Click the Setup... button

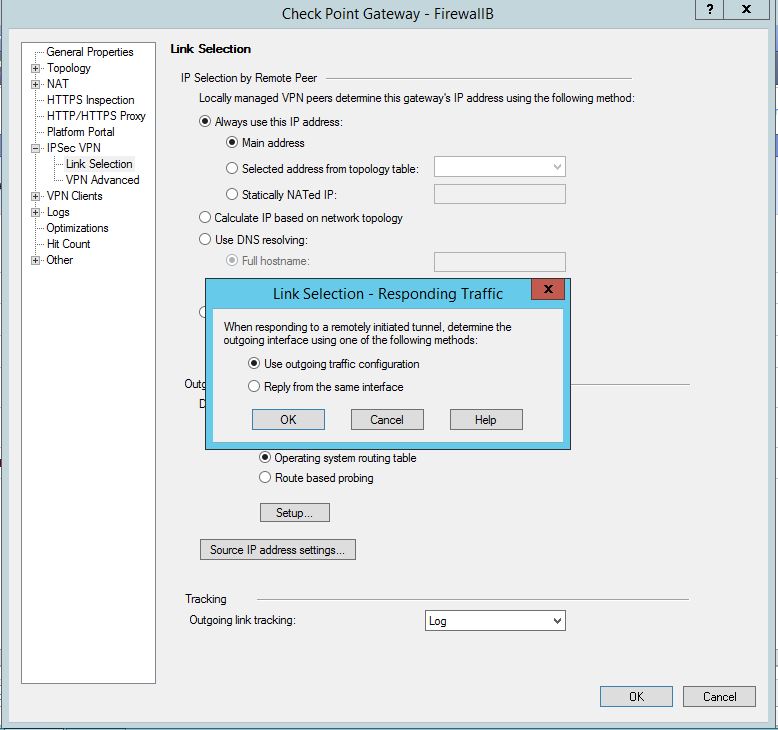pyautogui.click(x=295, y=513)
